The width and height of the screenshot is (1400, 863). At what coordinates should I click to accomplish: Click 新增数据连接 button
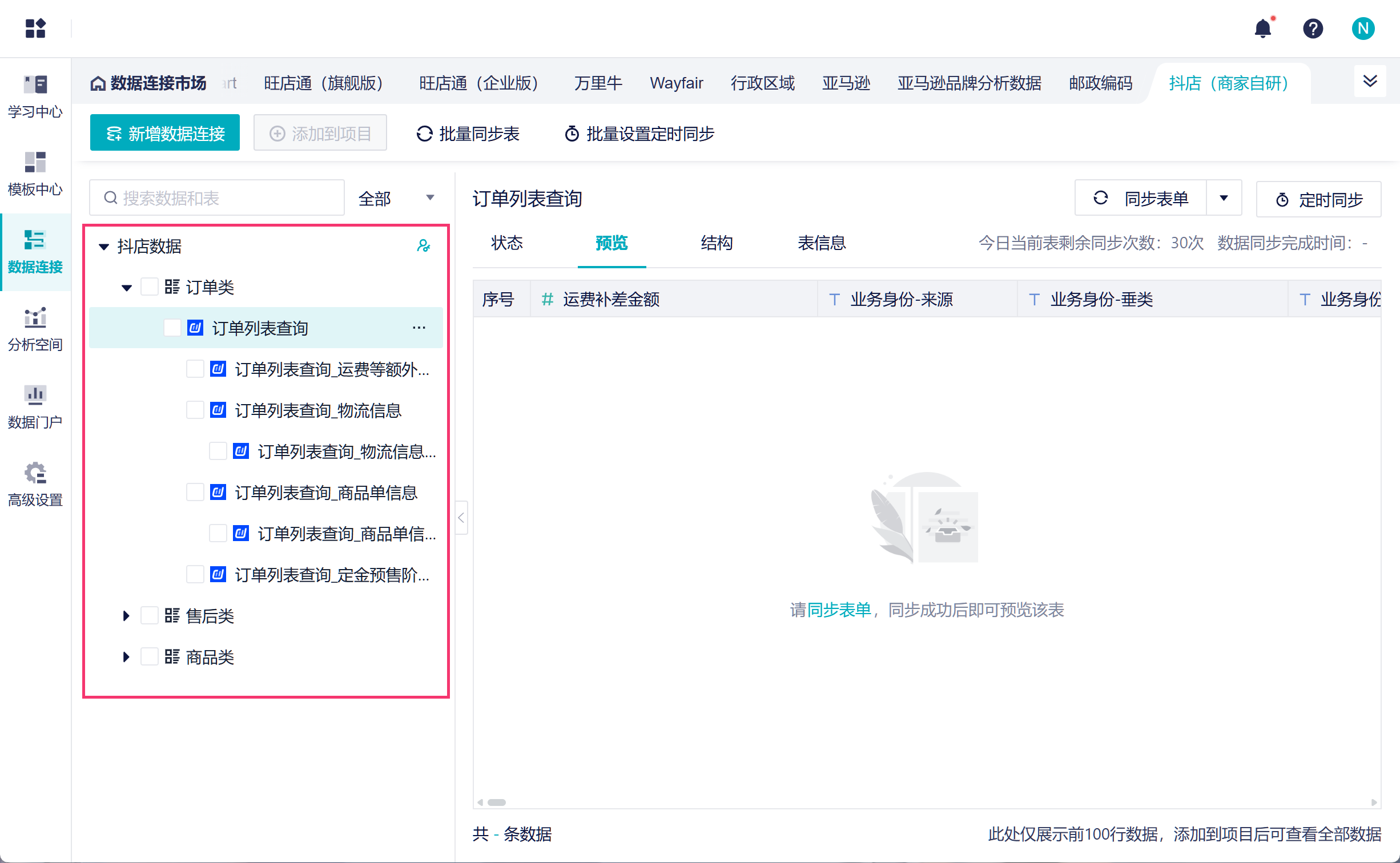165,133
